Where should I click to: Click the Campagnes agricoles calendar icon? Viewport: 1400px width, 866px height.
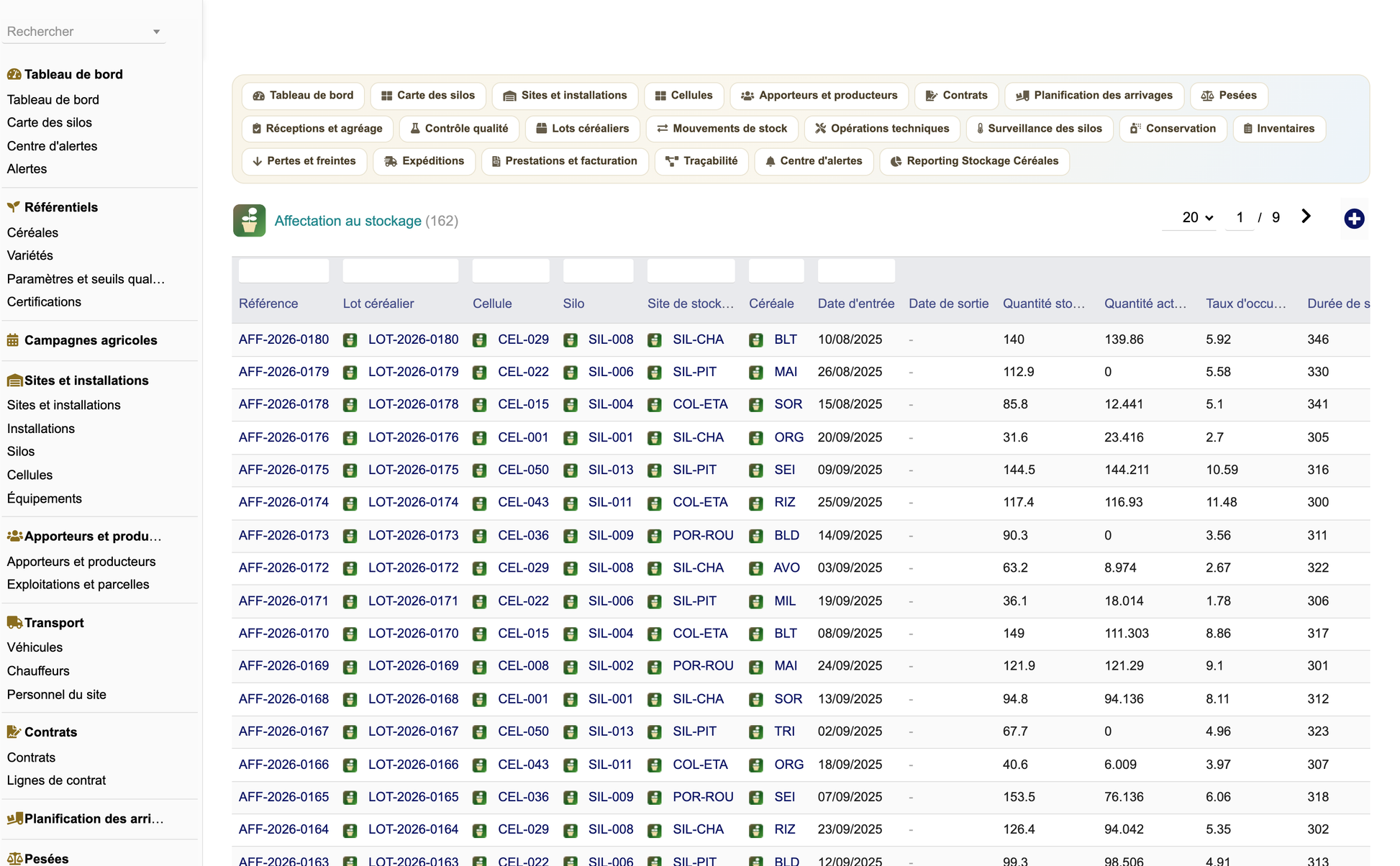pos(13,340)
